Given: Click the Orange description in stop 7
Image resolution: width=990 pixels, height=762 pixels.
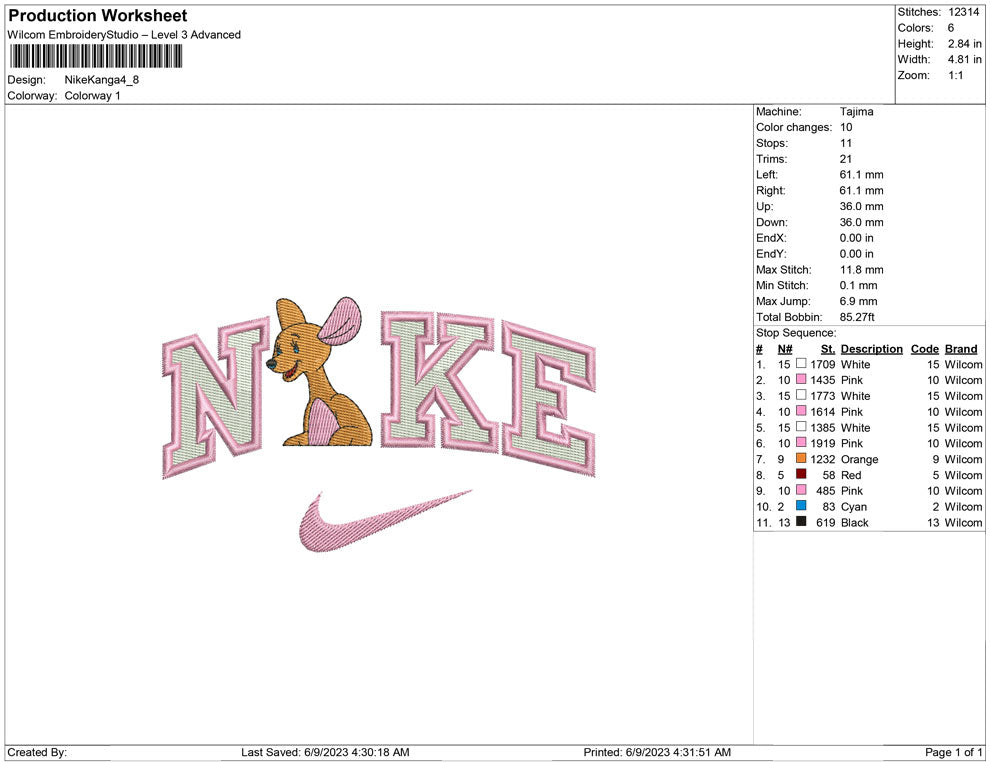Looking at the screenshot, I should [x=859, y=459].
